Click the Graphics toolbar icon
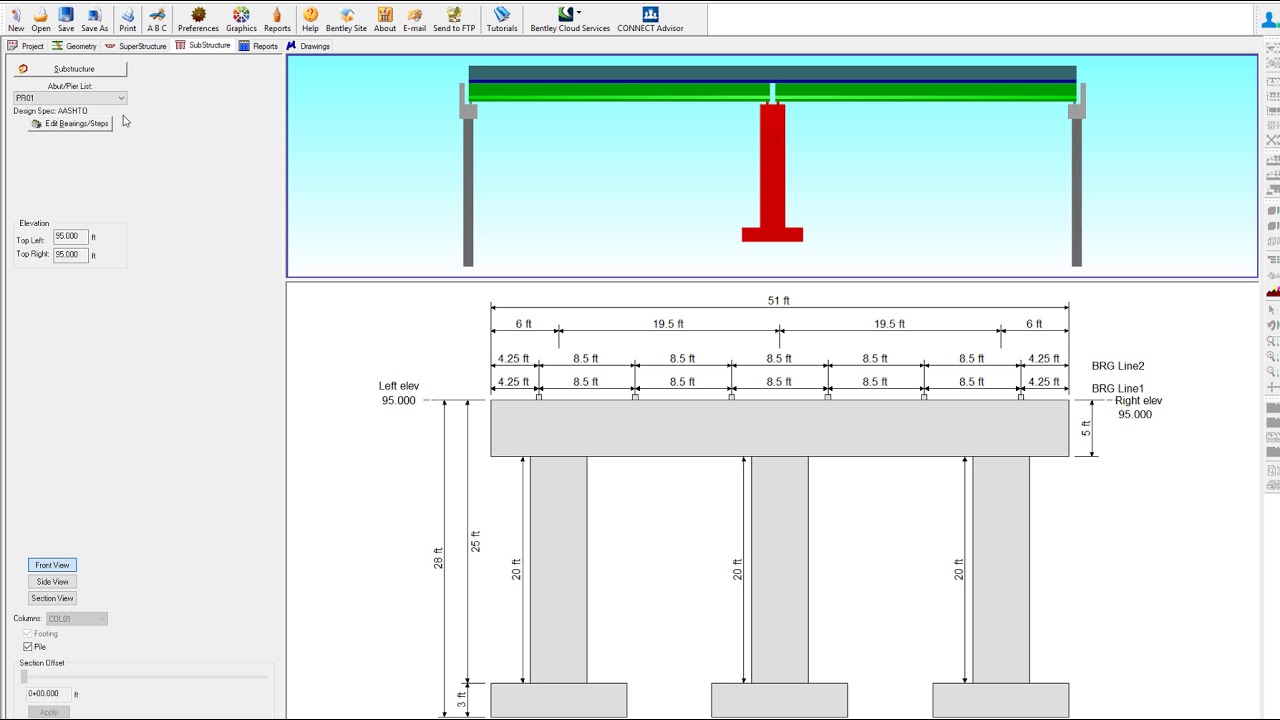This screenshot has height=720, width=1280. (241, 19)
